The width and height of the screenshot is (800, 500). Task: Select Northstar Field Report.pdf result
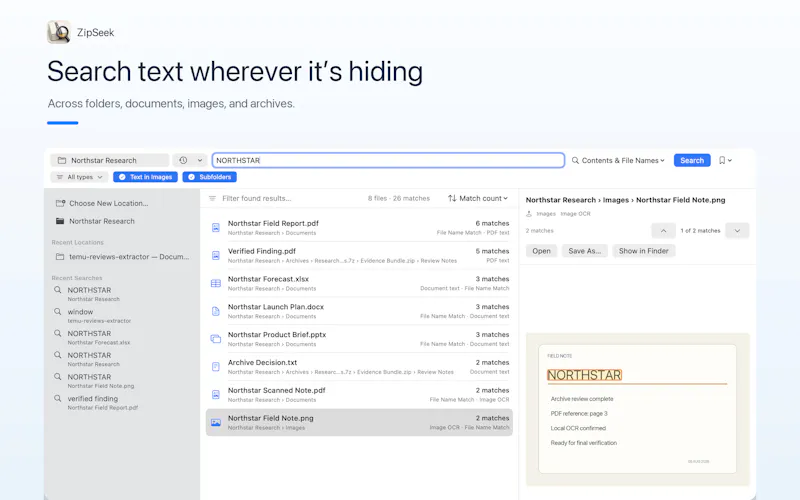point(360,228)
